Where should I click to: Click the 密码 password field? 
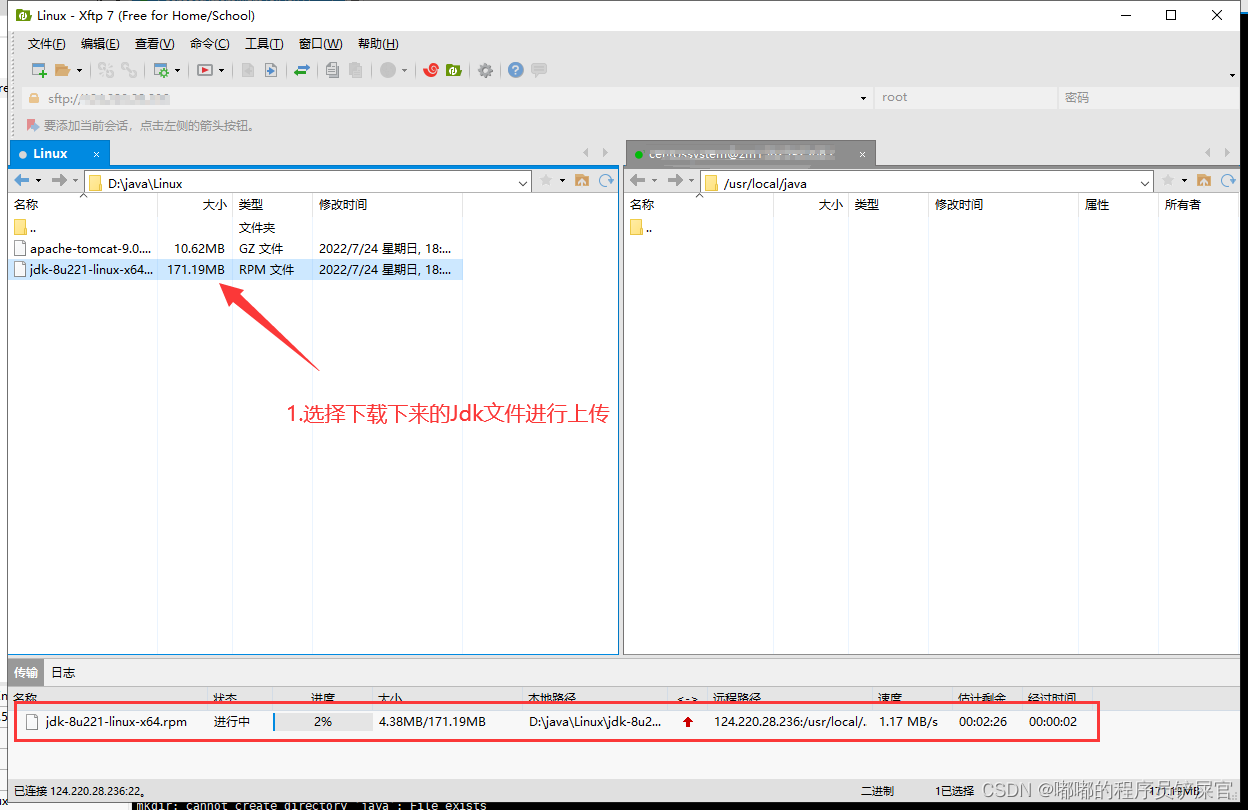pos(1149,98)
